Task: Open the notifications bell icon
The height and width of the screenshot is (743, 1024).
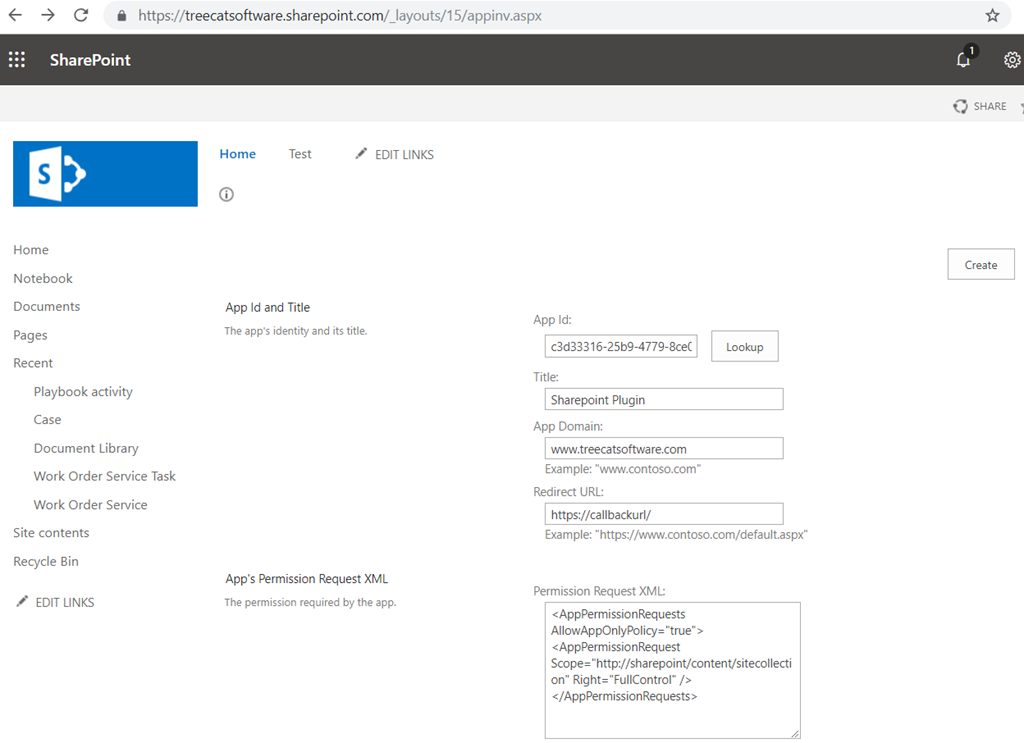Action: tap(963, 60)
